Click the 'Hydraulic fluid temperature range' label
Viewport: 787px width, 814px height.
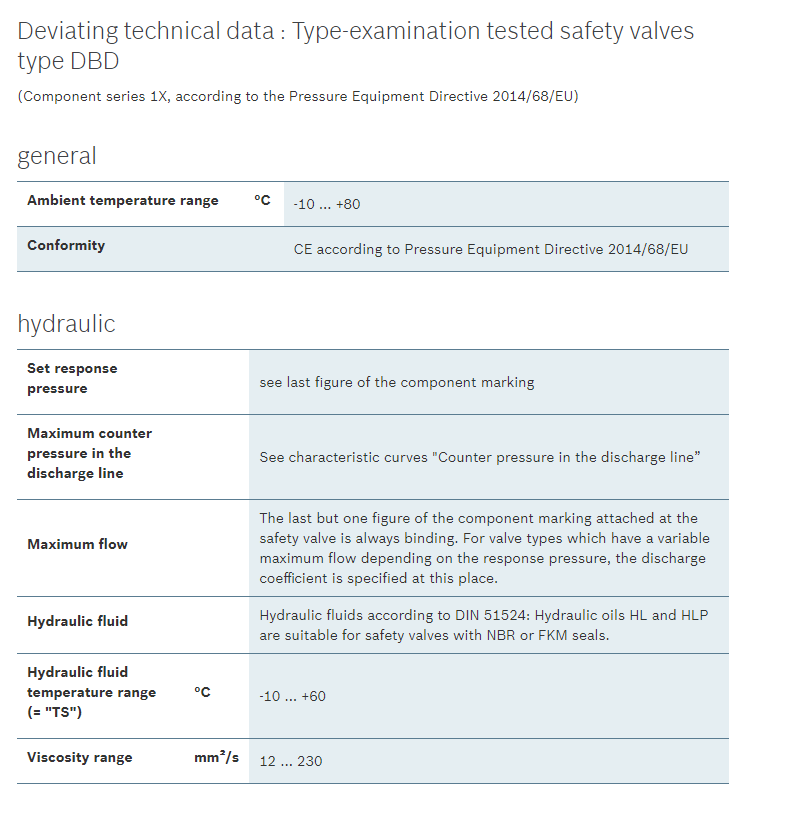(91, 692)
